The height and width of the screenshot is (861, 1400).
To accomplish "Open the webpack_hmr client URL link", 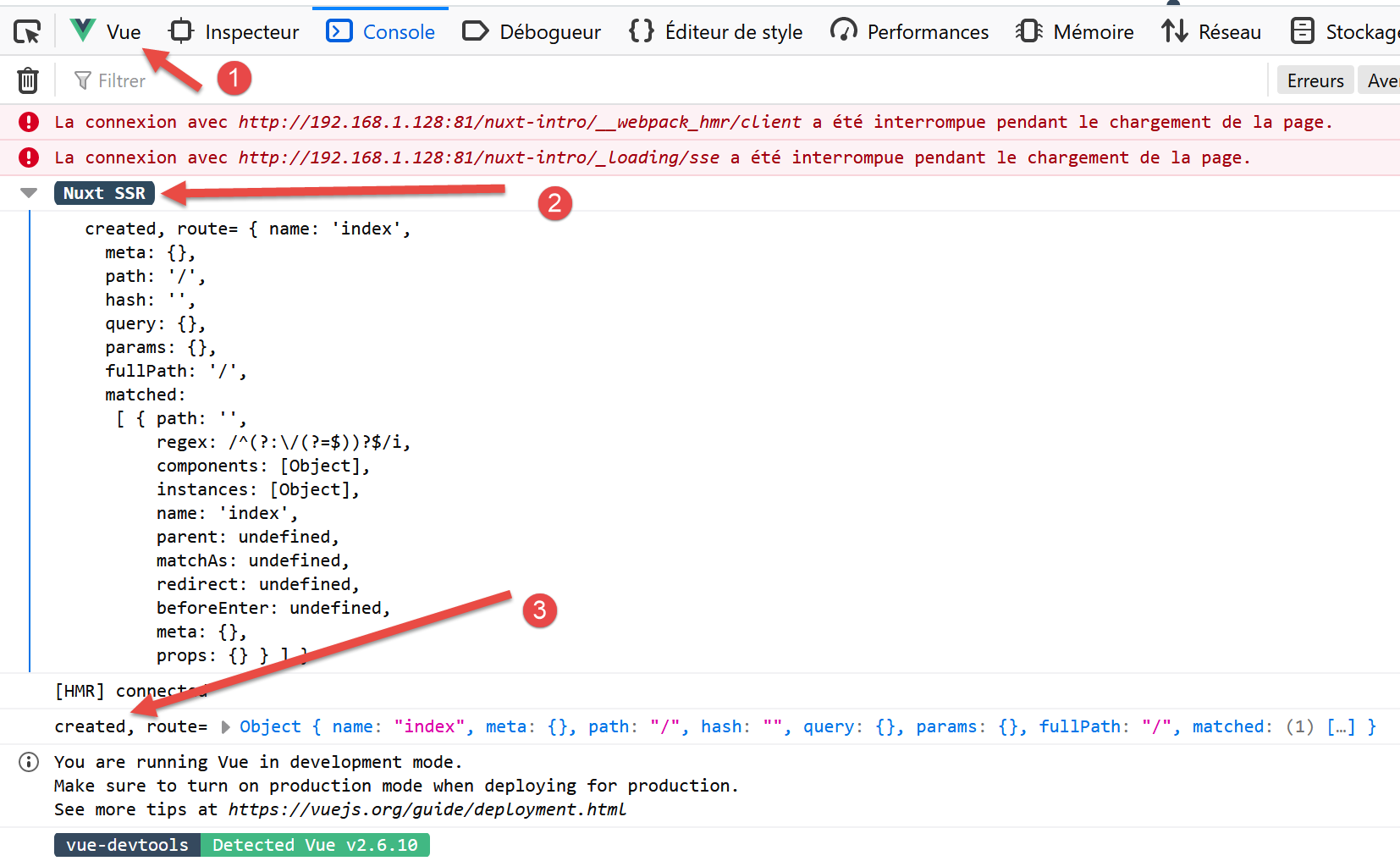I will coord(519,122).
